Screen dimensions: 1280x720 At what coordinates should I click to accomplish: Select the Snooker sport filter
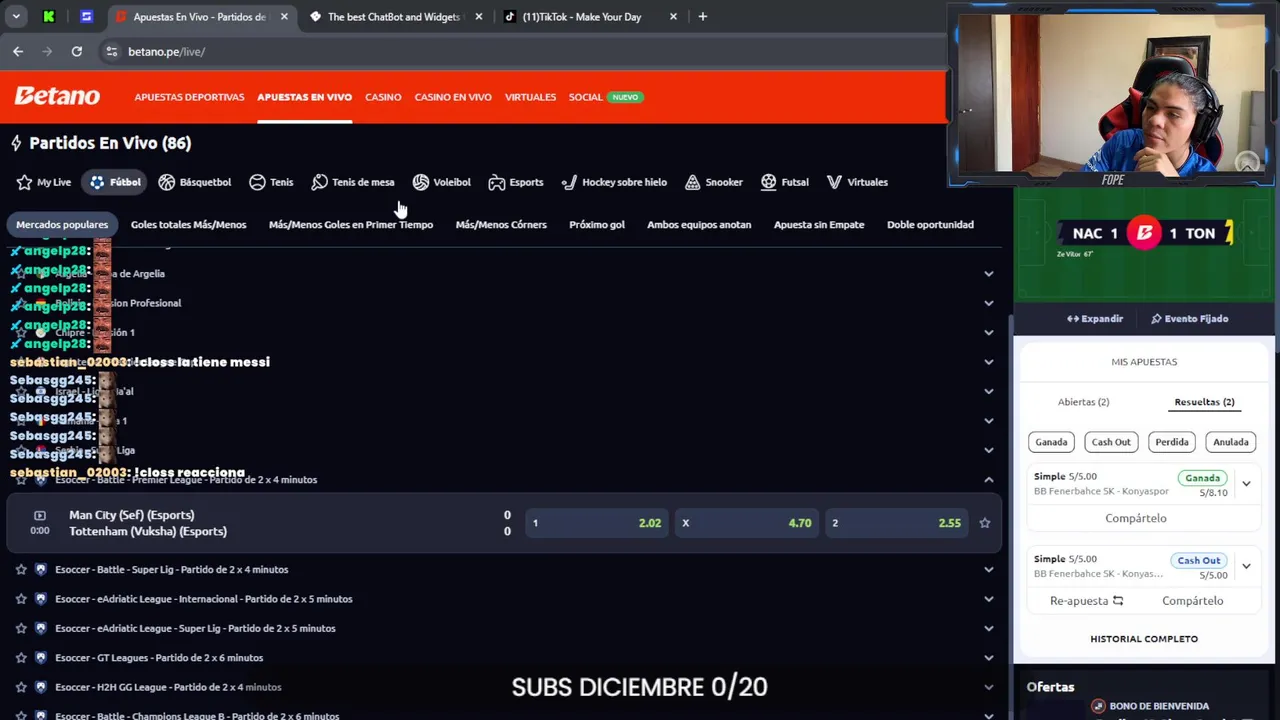click(x=714, y=182)
